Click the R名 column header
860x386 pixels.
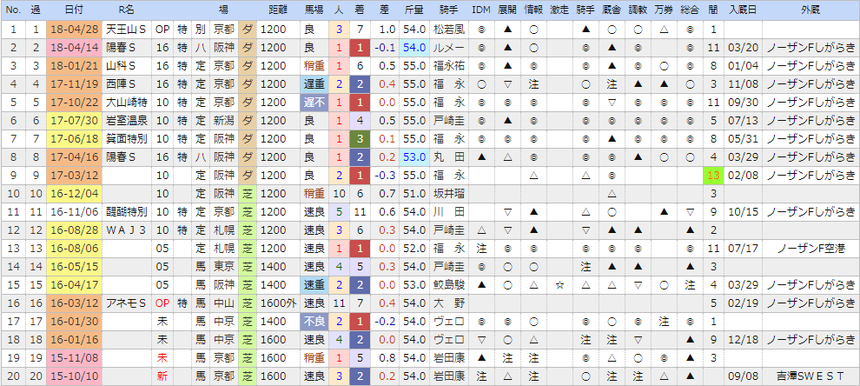(127, 10)
